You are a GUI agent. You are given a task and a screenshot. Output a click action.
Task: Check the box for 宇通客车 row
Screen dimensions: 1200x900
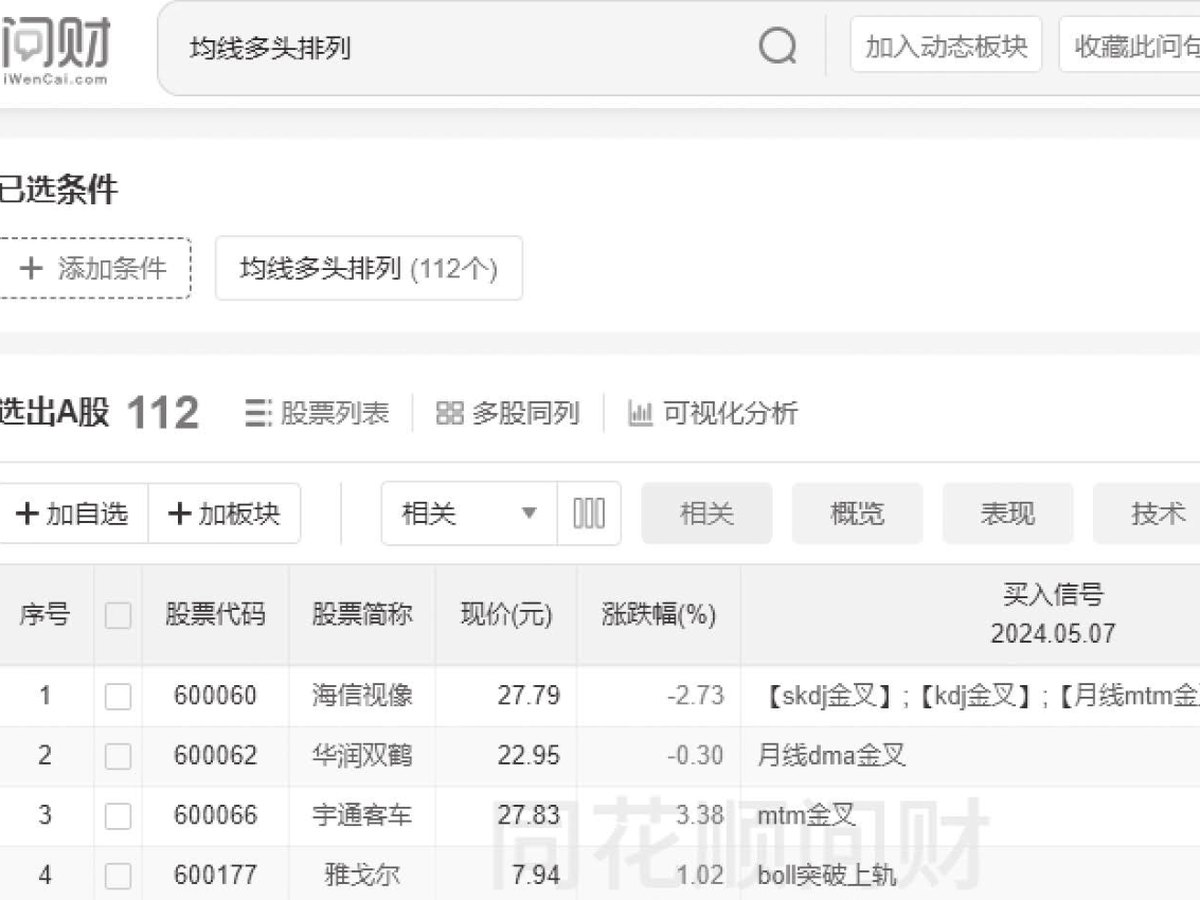[118, 816]
